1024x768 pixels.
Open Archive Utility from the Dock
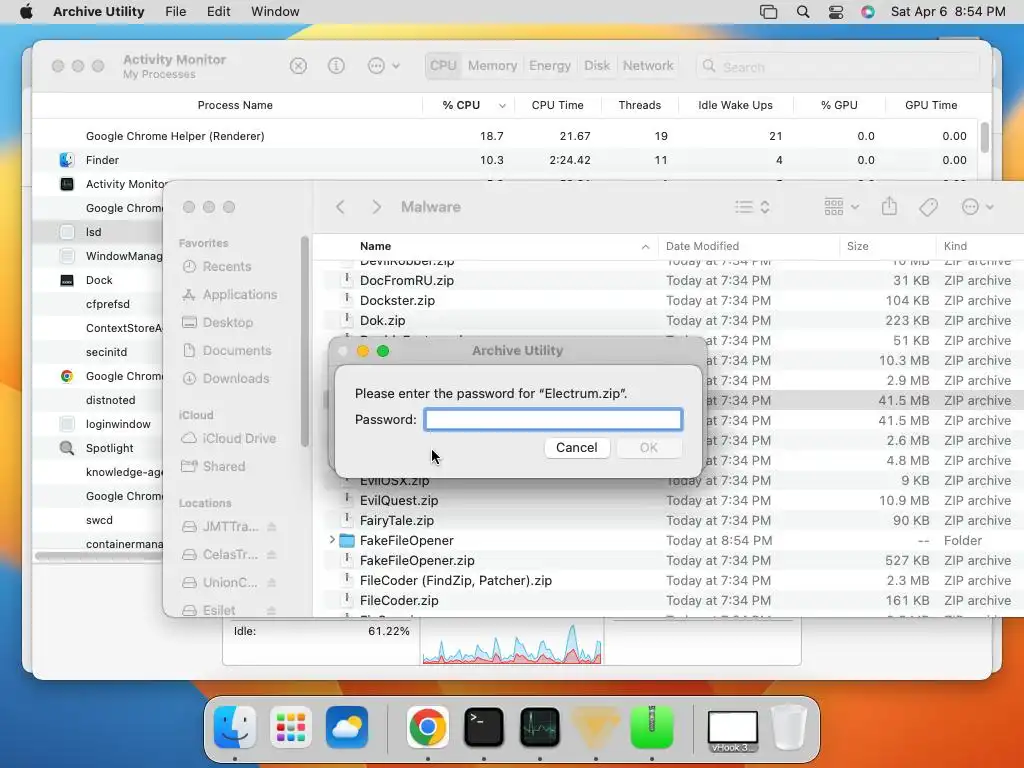[652, 727]
